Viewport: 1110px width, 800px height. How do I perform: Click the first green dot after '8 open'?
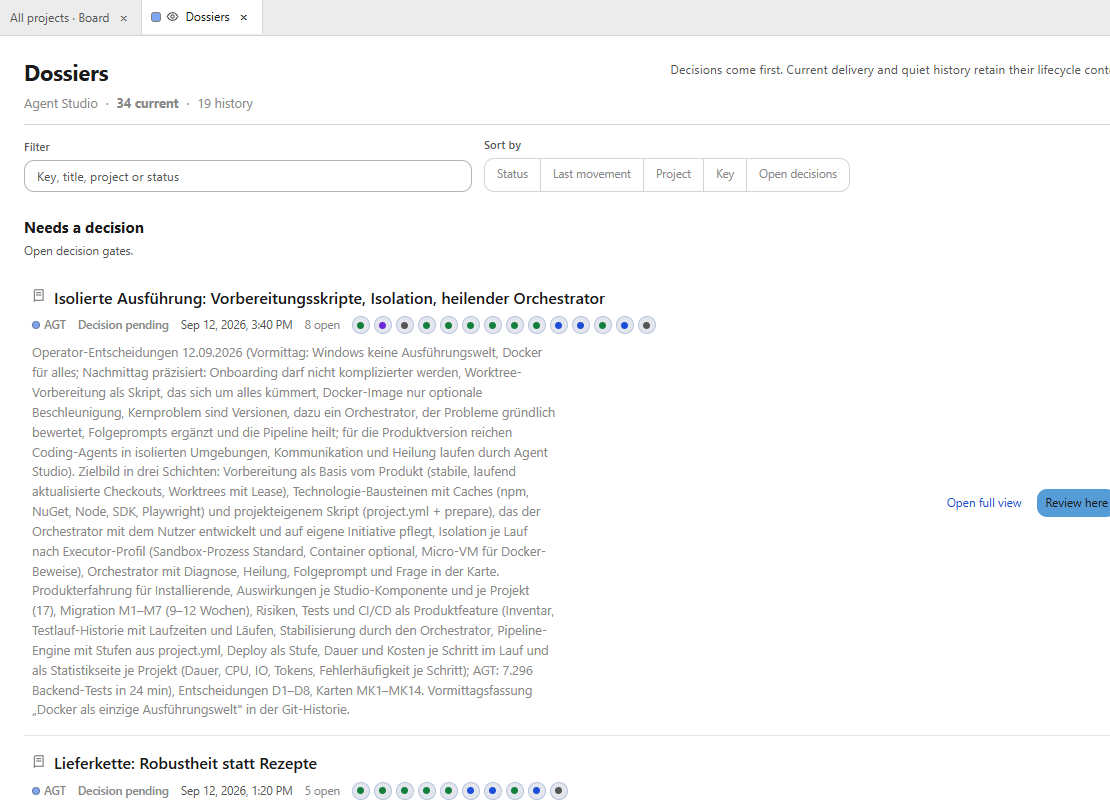coord(361,326)
